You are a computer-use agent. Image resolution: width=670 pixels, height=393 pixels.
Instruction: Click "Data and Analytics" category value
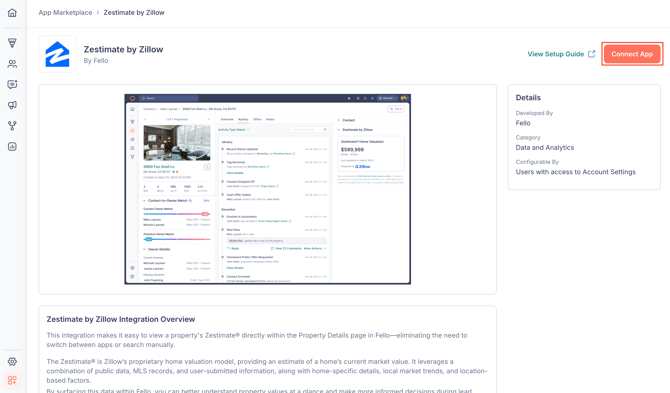tap(545, 147)
